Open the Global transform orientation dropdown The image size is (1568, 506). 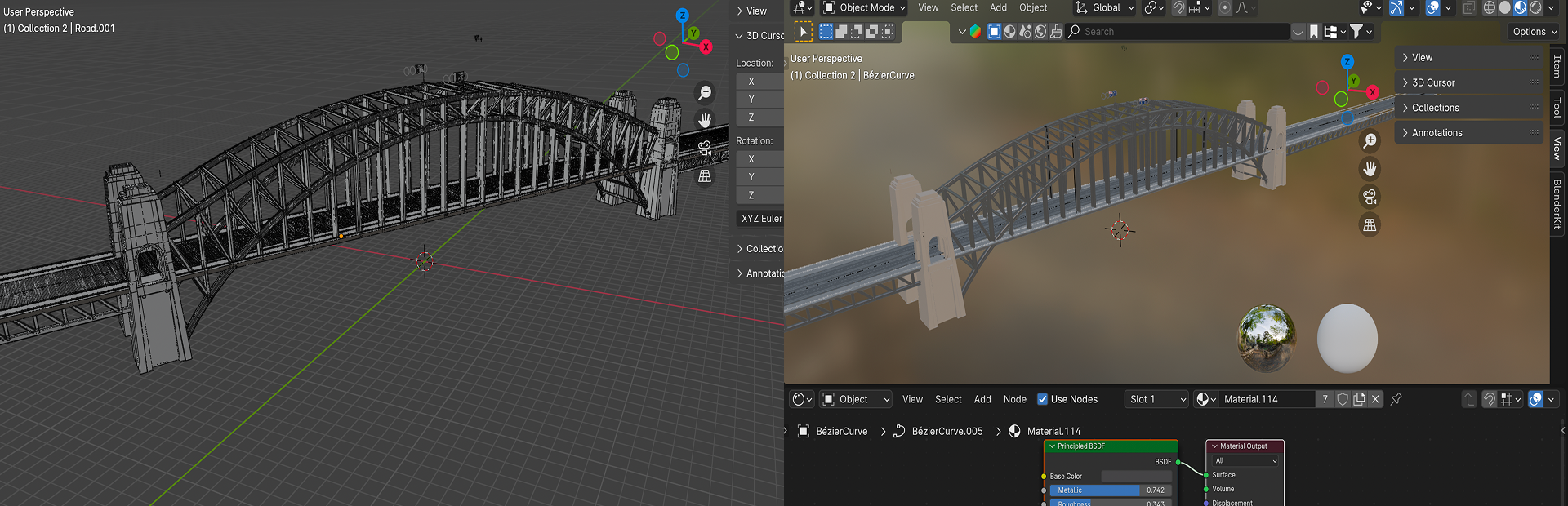point(1105,8)
